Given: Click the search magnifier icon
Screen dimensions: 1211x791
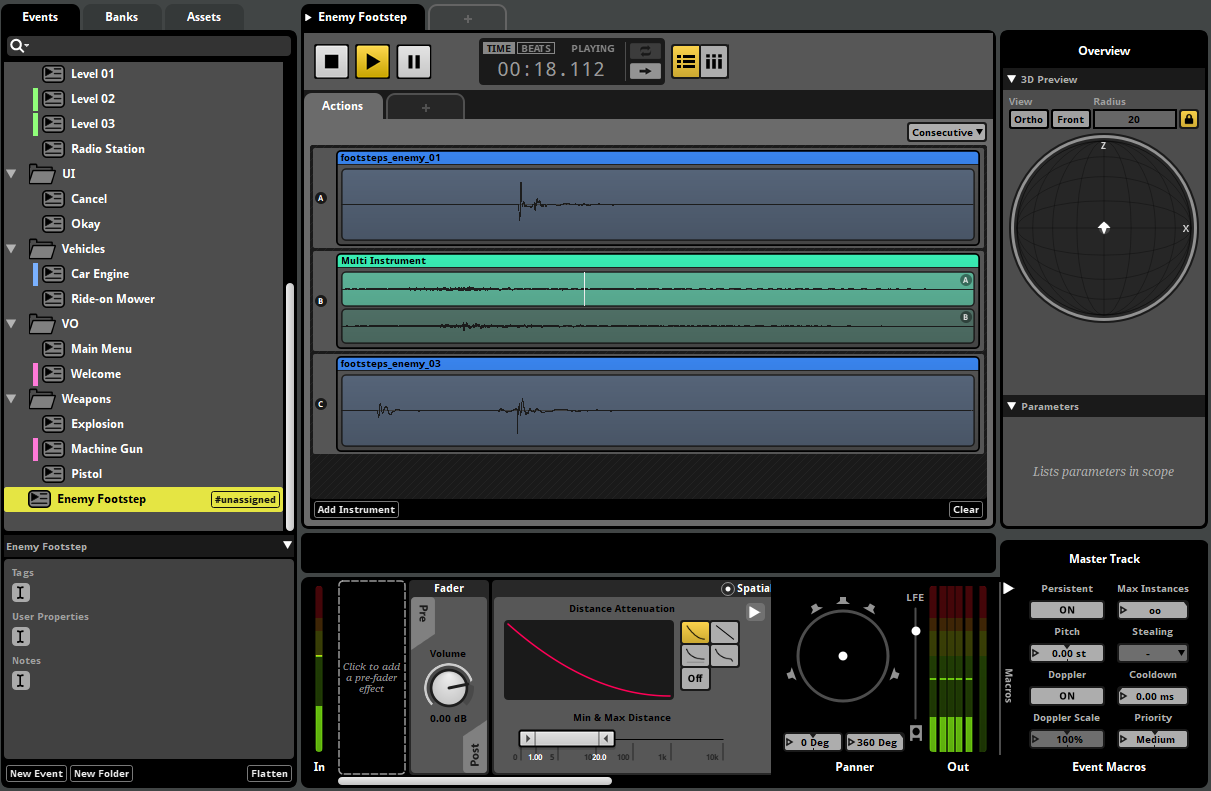Looking at the screenshot, I should pos(17,46).
